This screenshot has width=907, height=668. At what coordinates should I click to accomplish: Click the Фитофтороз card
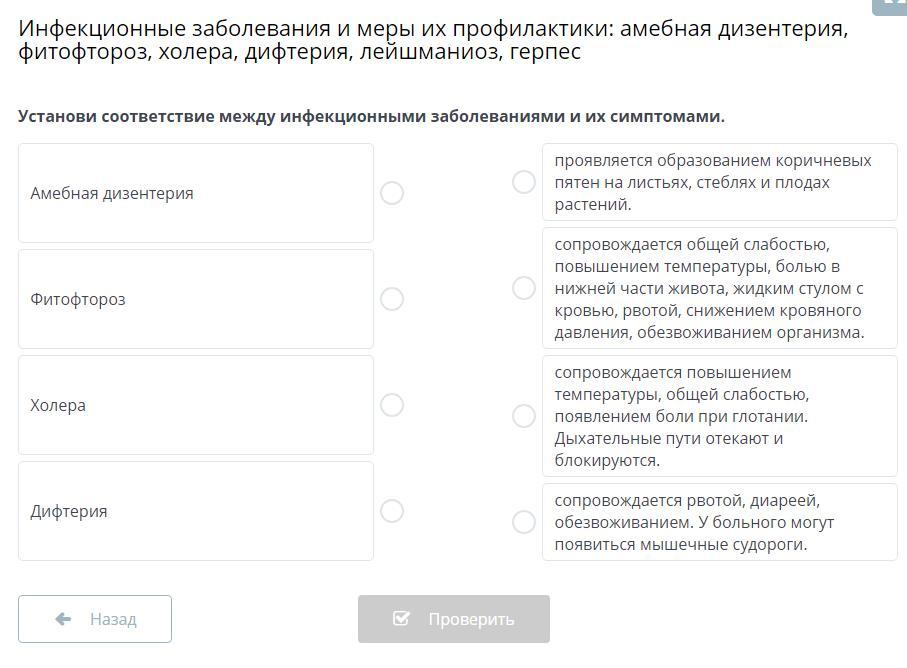click(196, 299)
